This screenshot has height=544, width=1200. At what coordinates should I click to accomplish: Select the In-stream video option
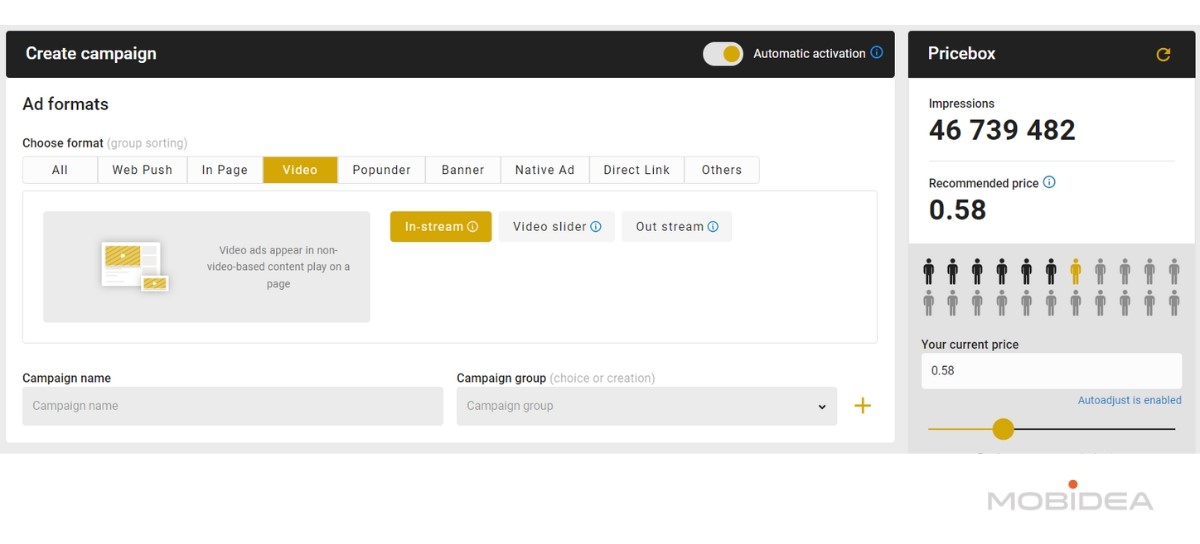pos(441,227)
